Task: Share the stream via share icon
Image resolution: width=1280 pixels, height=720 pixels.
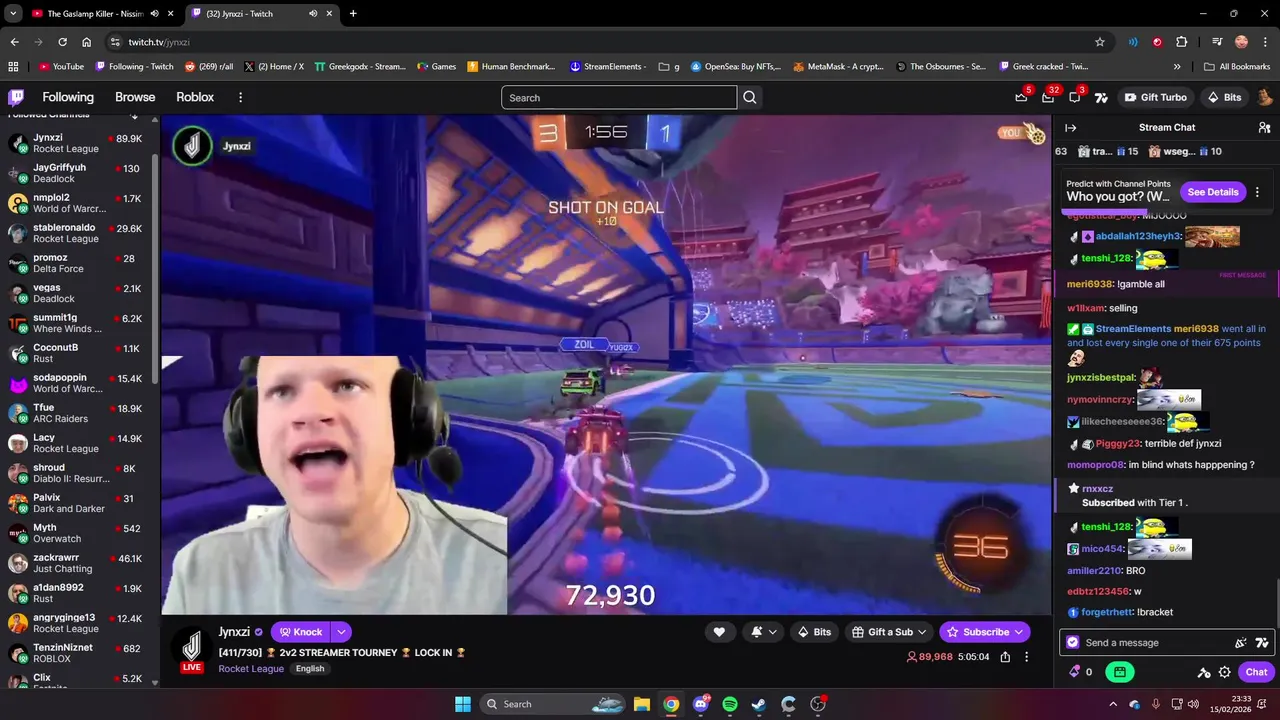Action: point(1005,657)
